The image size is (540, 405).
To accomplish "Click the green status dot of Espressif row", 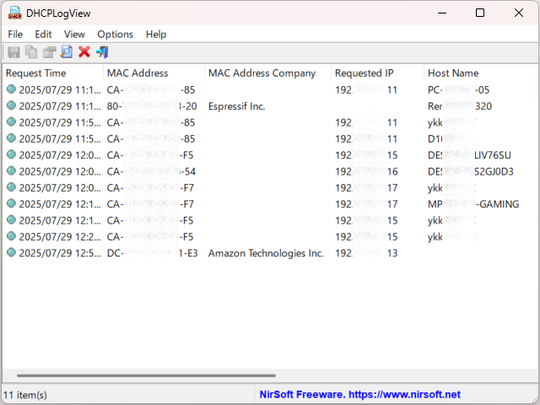I will 11,105.
